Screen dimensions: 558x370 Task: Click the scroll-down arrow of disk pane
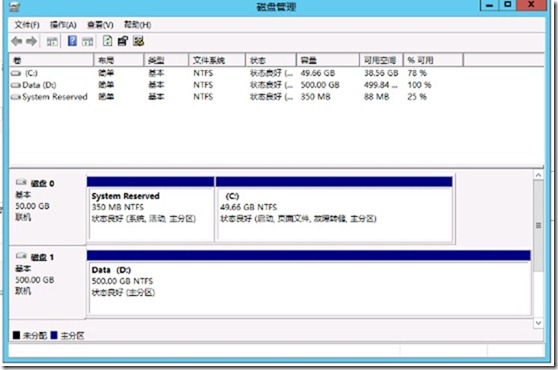538,323
